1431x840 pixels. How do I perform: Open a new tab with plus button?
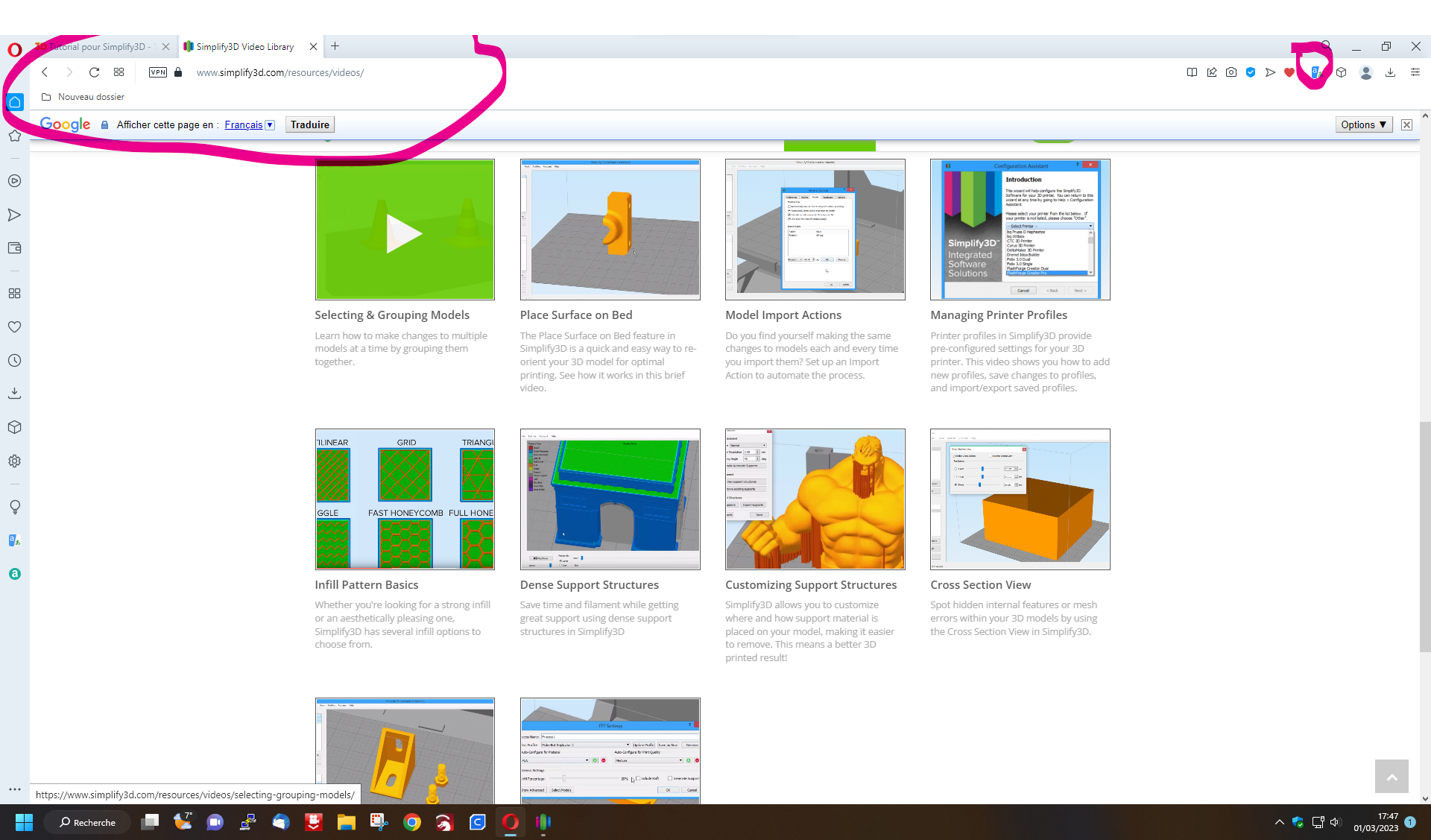[x=335, y=46]
